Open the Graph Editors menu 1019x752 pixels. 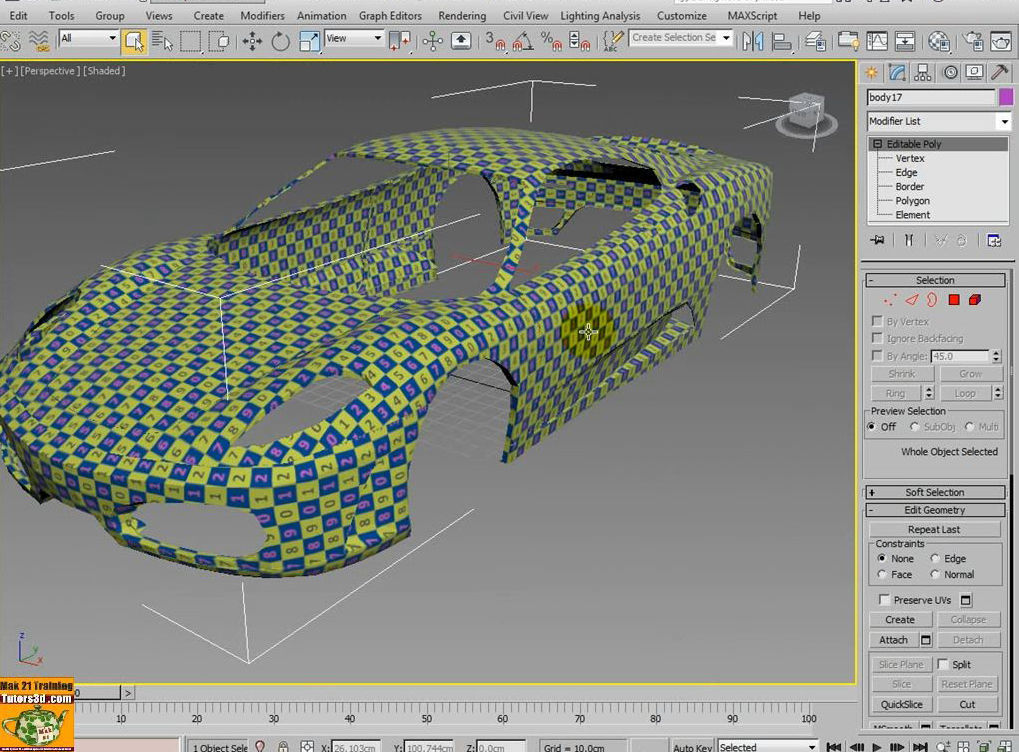pyautogui.click(x=390, y=16)
